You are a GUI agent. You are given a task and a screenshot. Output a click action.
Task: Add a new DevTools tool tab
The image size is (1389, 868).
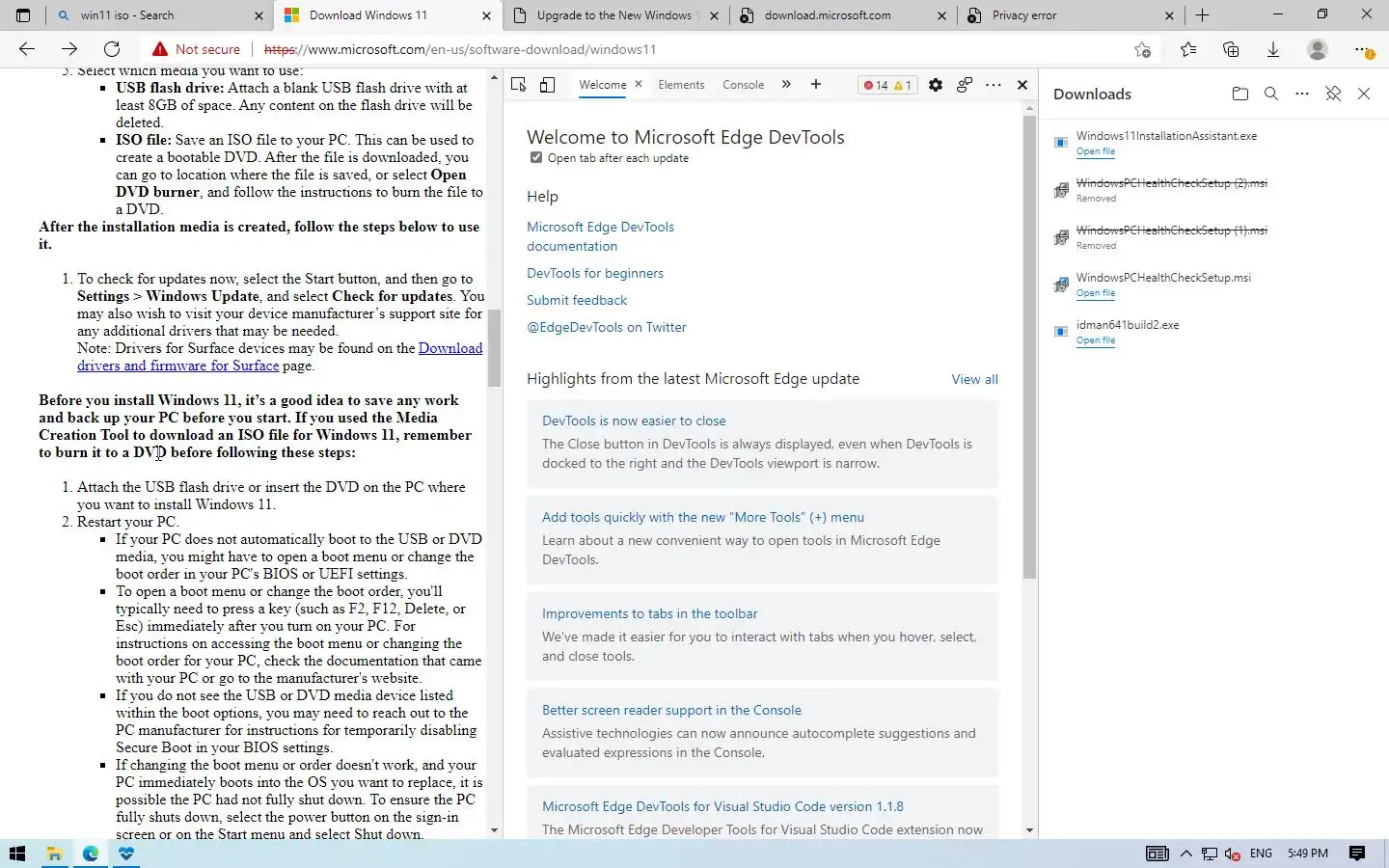(x=816, y=85)
